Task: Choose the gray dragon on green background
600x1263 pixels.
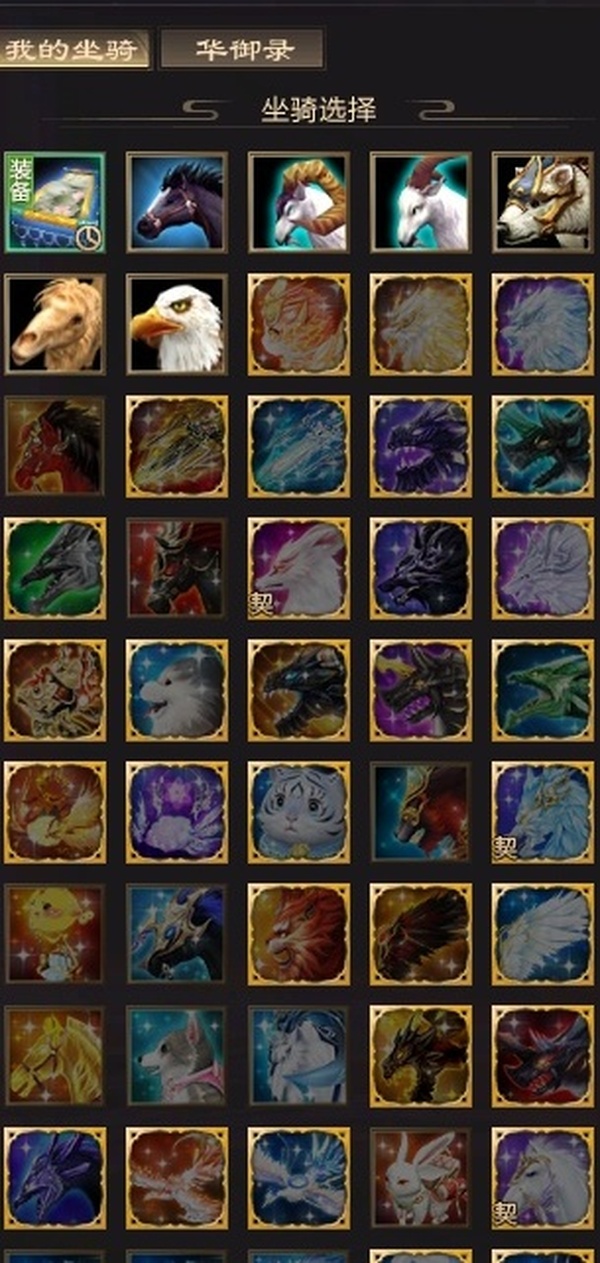Action: 54,568
